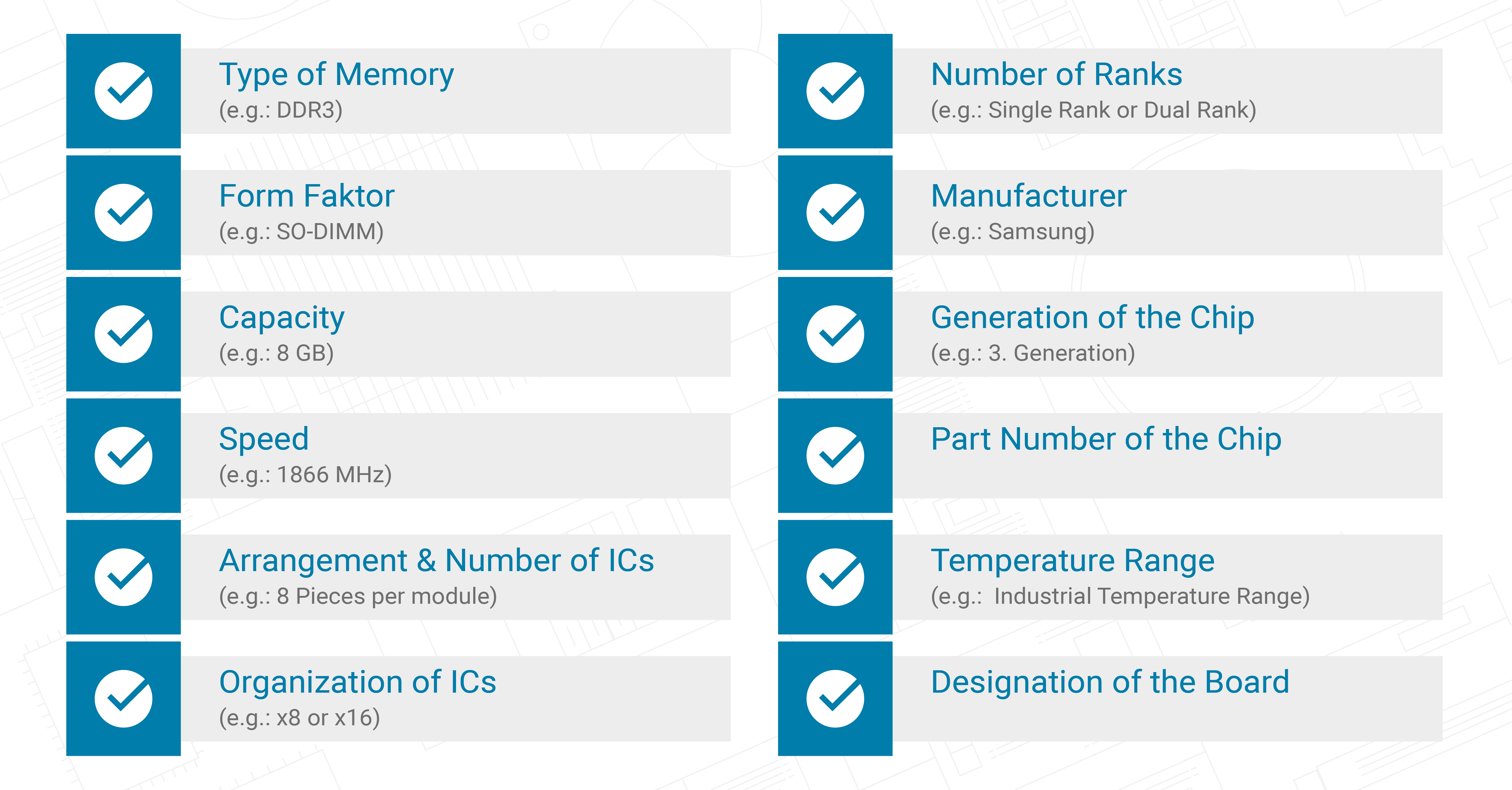This screenshot has width=1512, height=790.
Task: Click the checkmark icon beside Number of Ranks
Action: point(835,91)
